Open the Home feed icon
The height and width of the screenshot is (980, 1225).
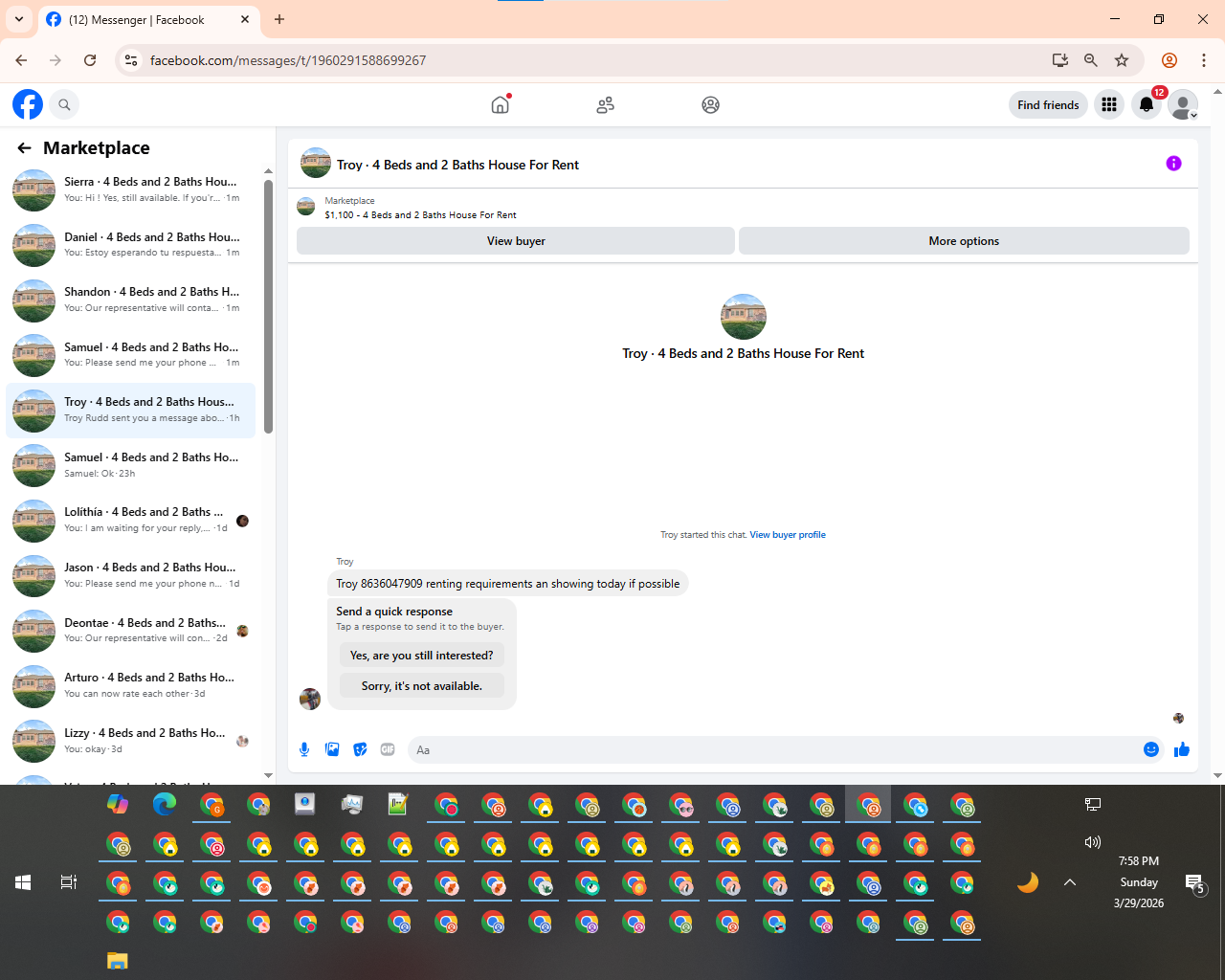[x=501, y=104]
